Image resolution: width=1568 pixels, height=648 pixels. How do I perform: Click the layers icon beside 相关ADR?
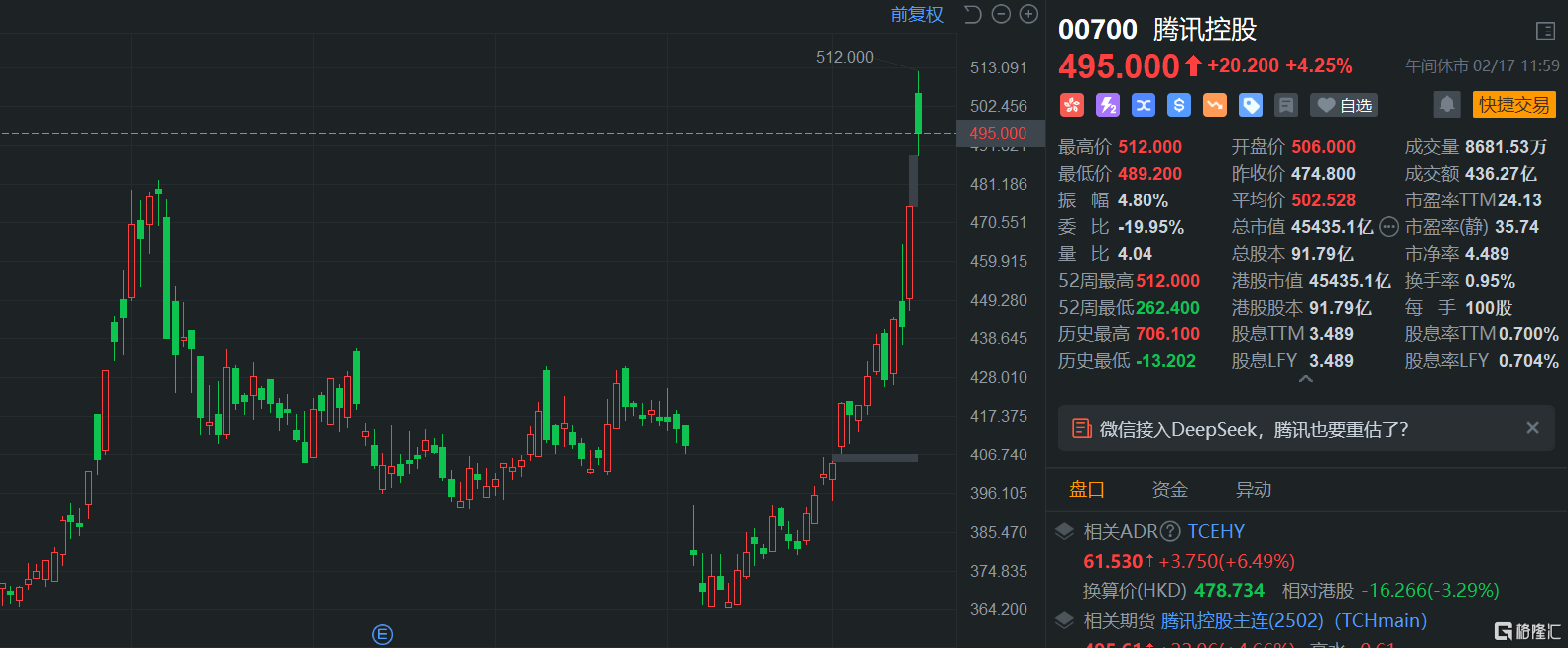[1065, 531]
